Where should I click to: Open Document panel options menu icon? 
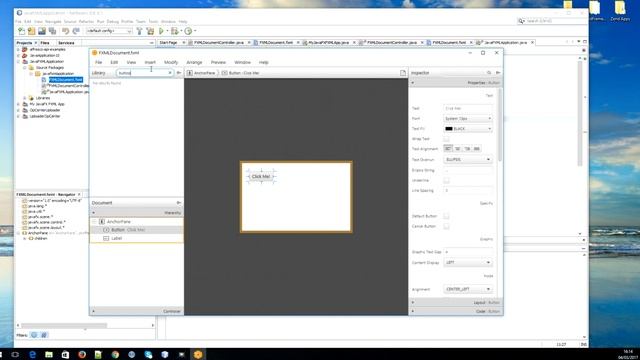[x=179, y=203]
